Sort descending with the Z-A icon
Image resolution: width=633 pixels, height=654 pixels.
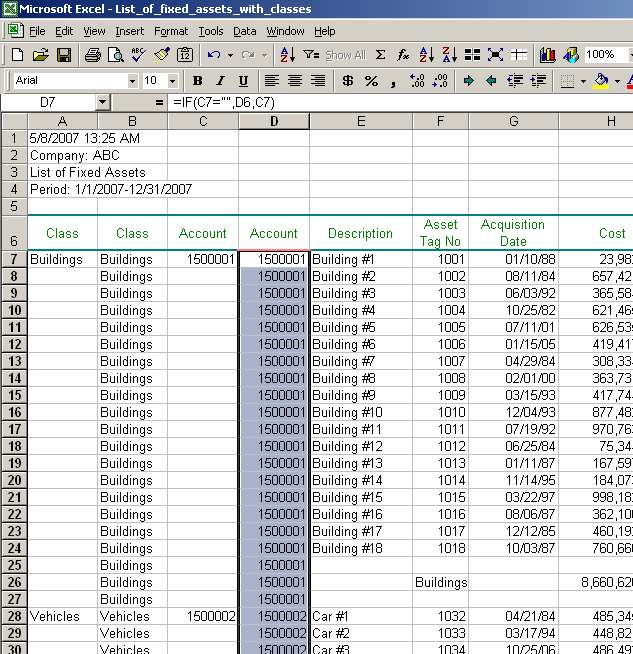coord(450,55)
